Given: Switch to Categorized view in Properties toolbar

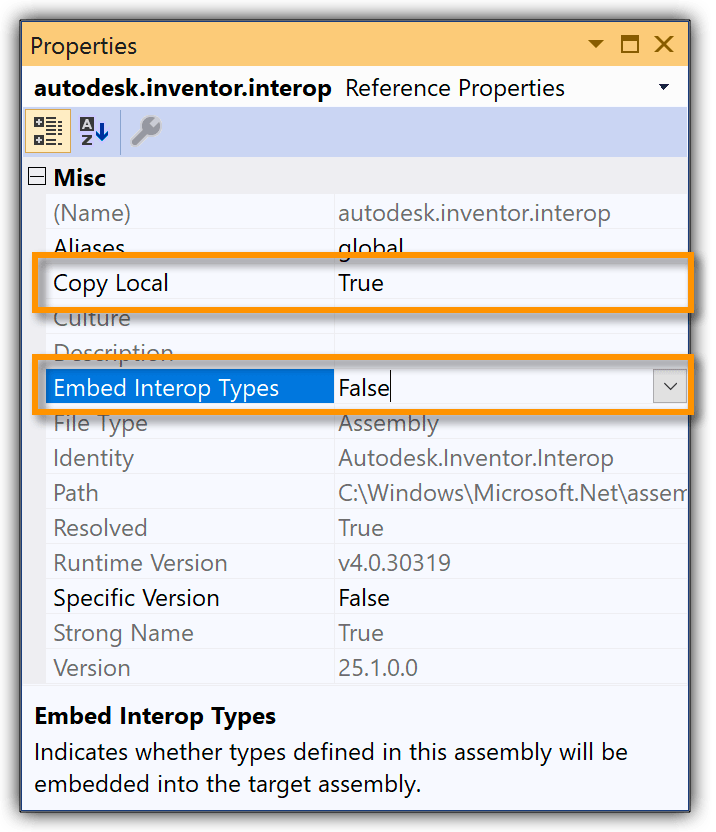Looking at the screenshot, I should (x=46, y=131).
